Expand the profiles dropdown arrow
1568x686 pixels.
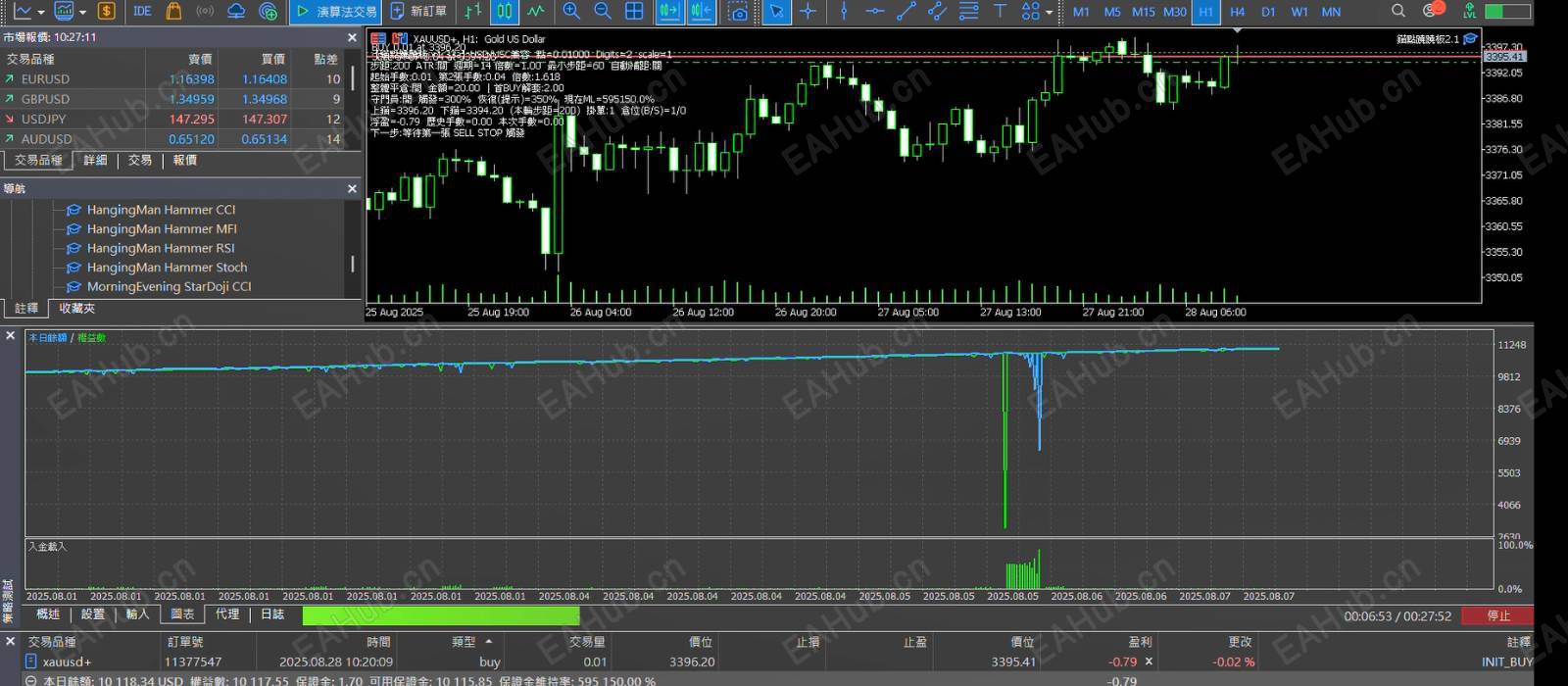(x=82, y=12)
